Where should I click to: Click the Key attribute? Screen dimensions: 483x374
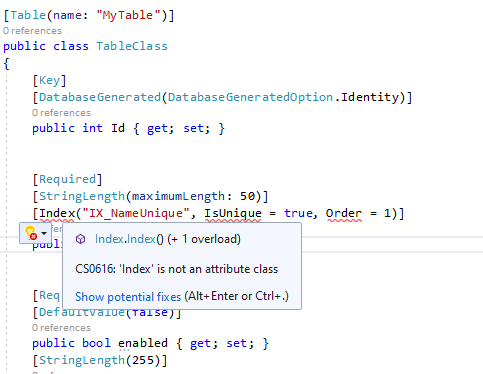[x=49, y=80]
